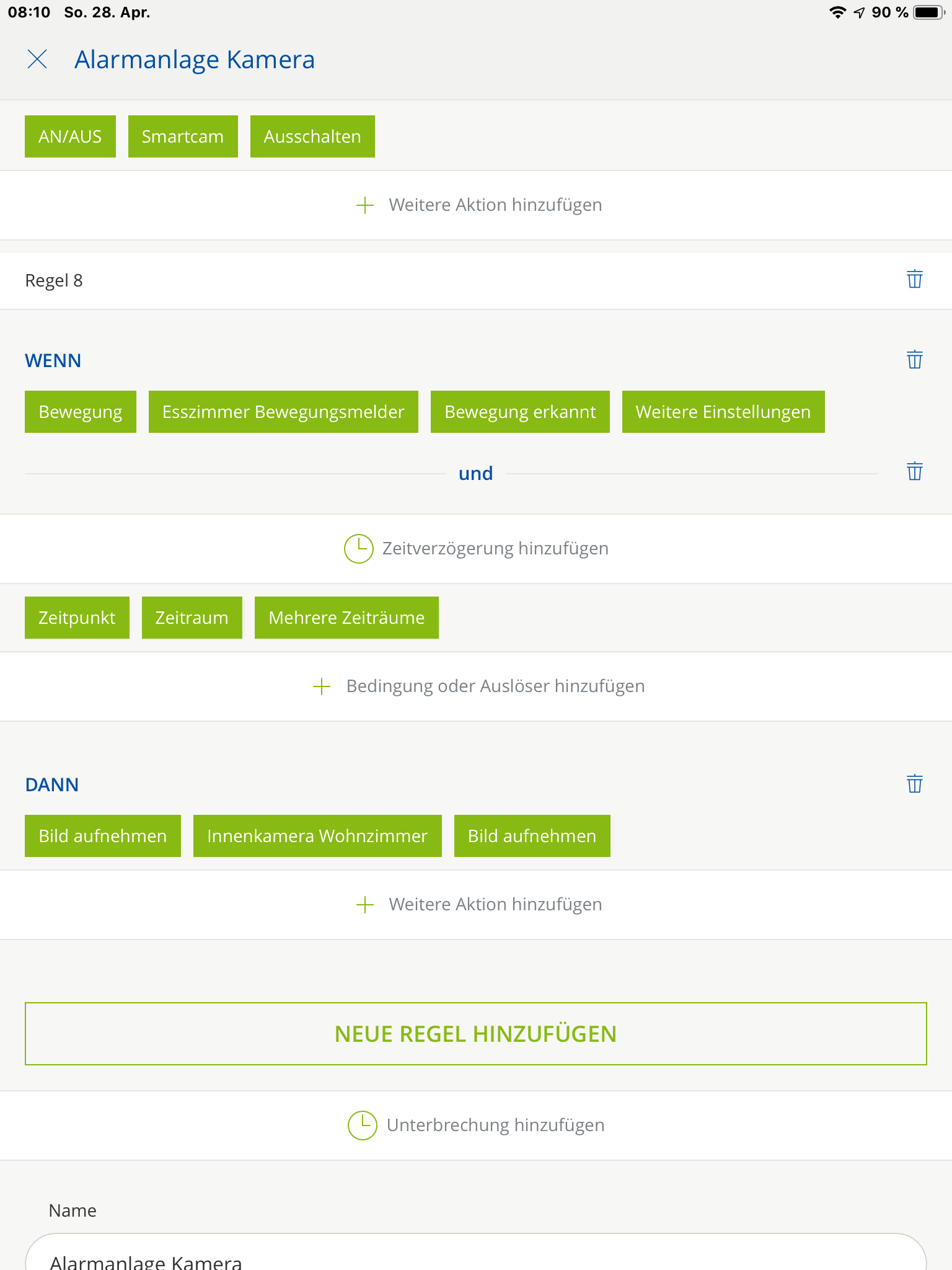Remove the 'und' condition with trash icon
952x1270 pixels.
coord(914,472)
